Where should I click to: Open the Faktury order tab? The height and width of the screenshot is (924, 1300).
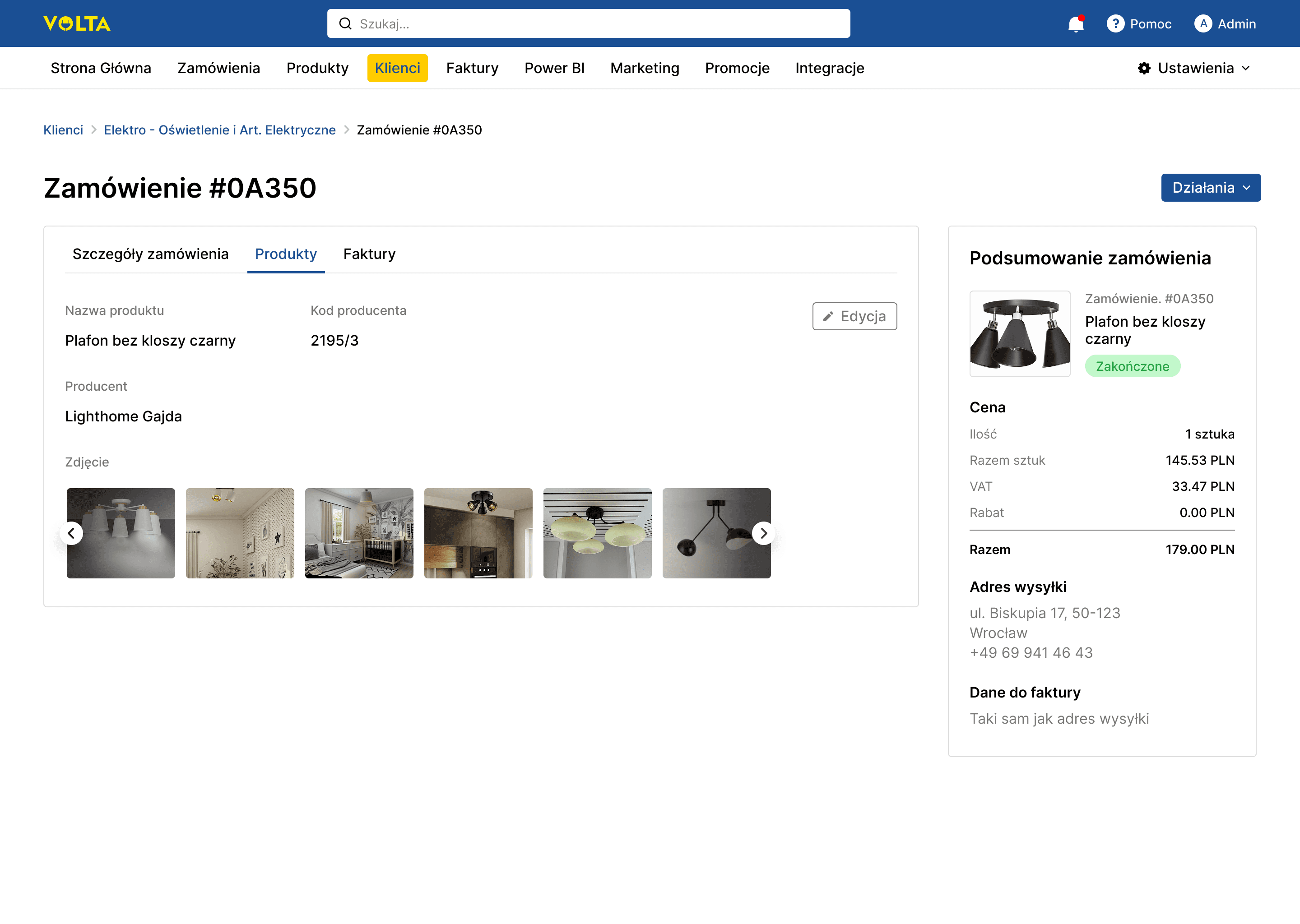point(369,254)
